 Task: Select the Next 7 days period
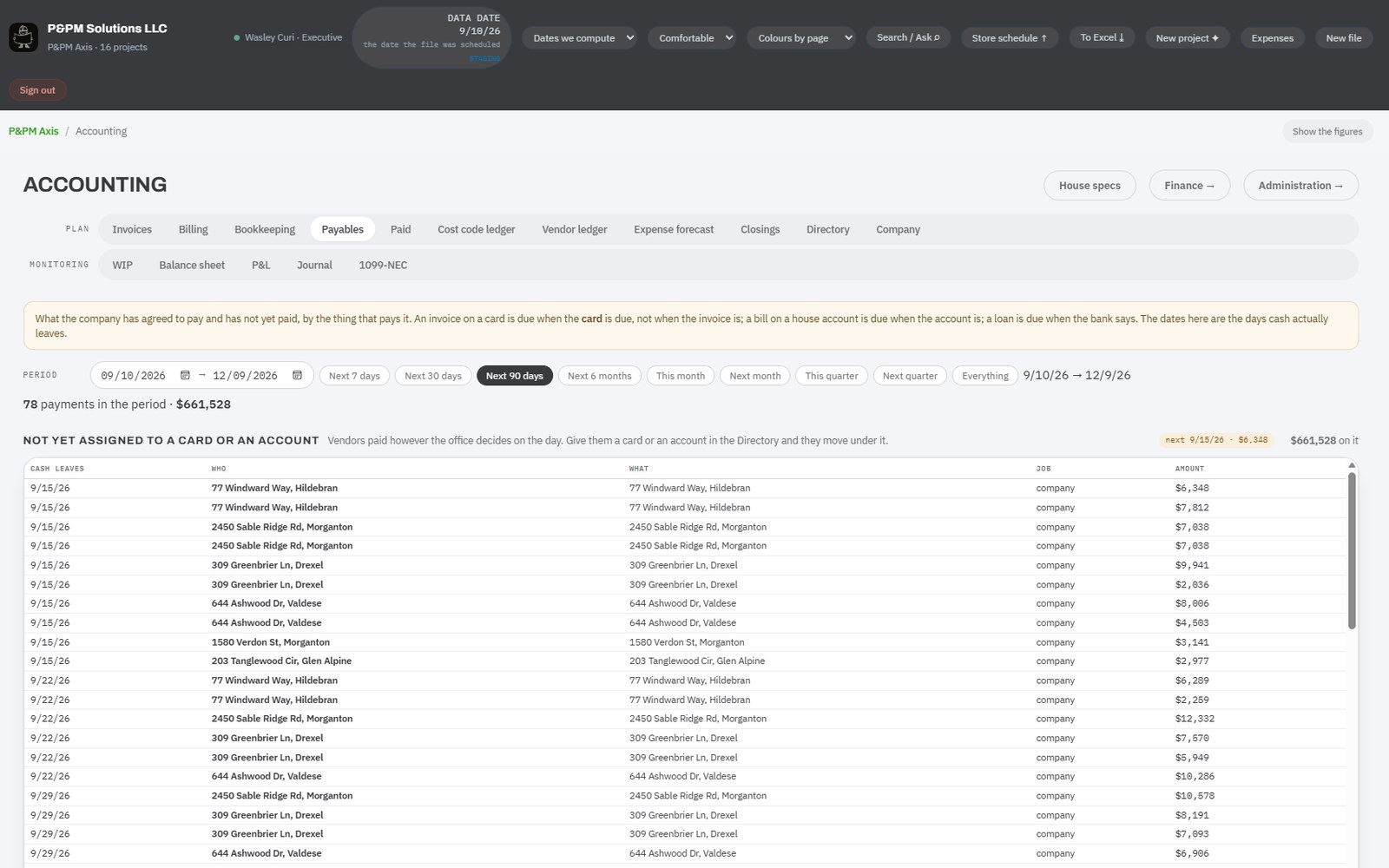[354, 376]
